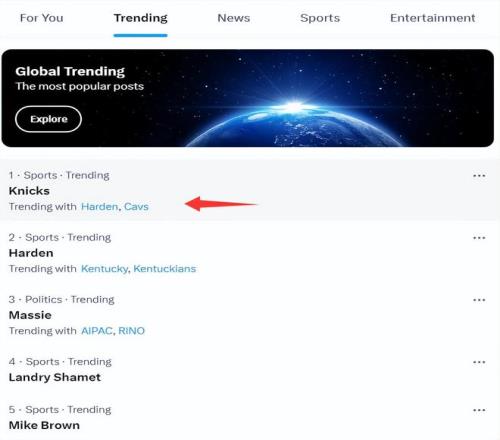This screenshot has width=500, height=440.
Task: Click the Cavs related link
Action: [x=136, y=207]
